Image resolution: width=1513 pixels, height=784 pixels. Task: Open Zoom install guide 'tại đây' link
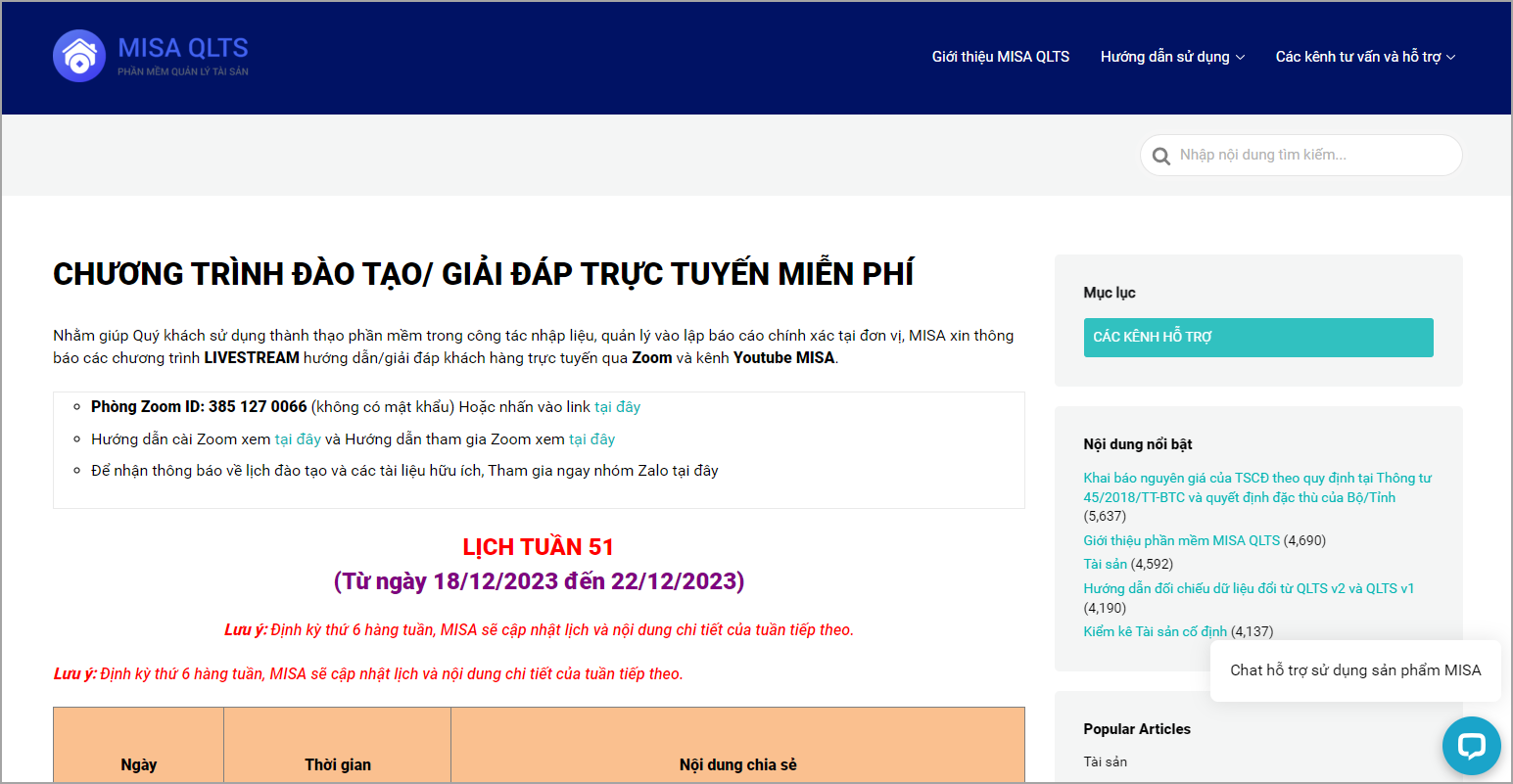pos(298,439)
